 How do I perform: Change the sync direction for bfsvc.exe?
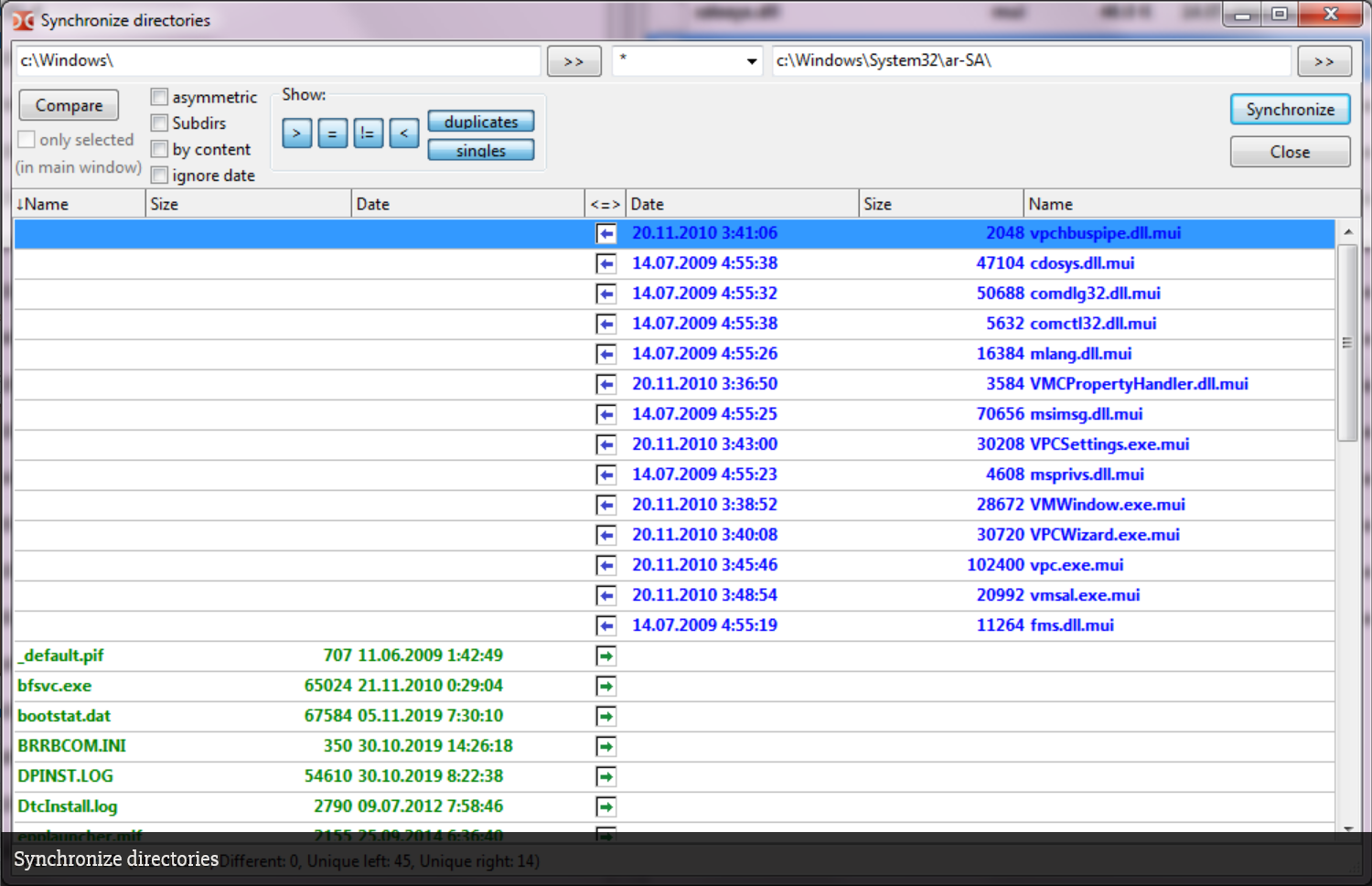pos(606,686)
